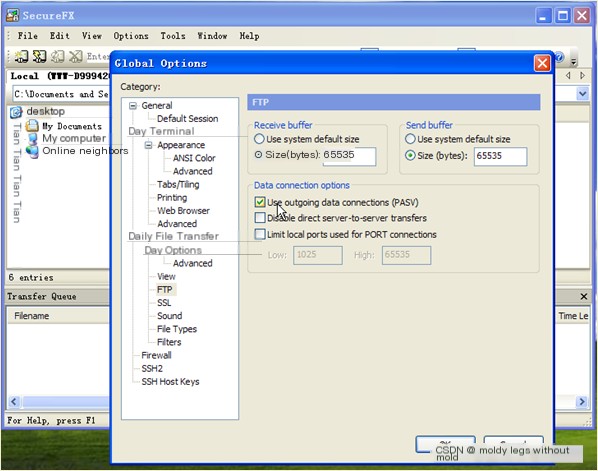
Task: Collapse the Appearance category node
Action: [148, 145]
